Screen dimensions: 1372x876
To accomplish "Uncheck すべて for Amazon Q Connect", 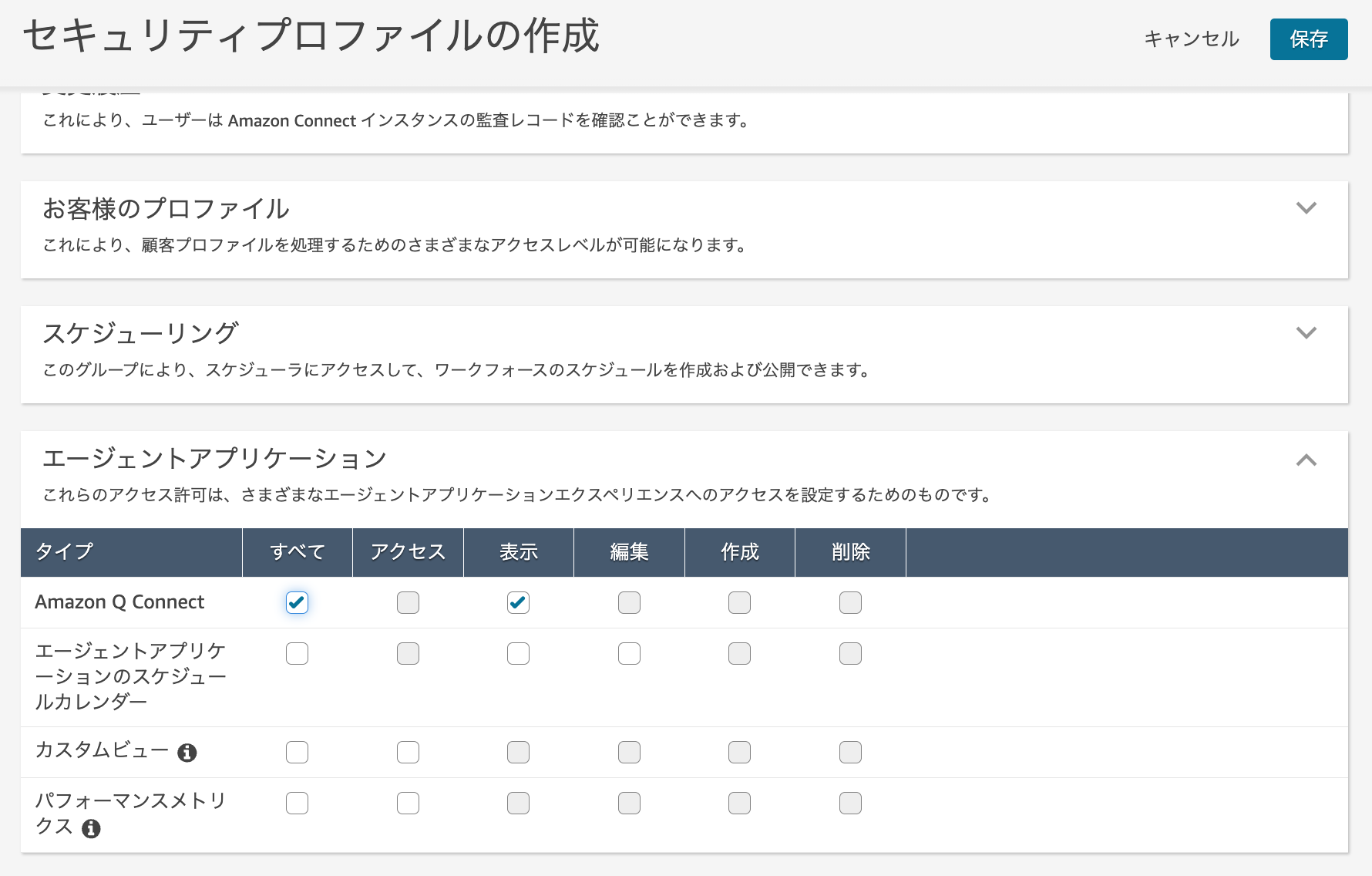I will (297, 604).
